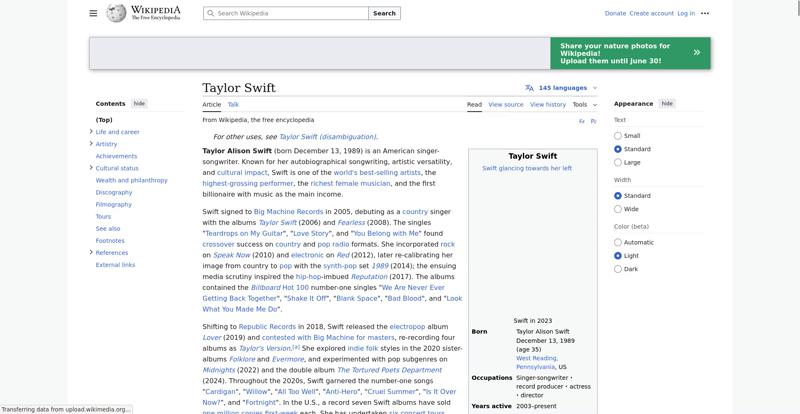Open the main hamburger menu
The width and height of the screenshot is (800, 414).
[x=93, y=13]
